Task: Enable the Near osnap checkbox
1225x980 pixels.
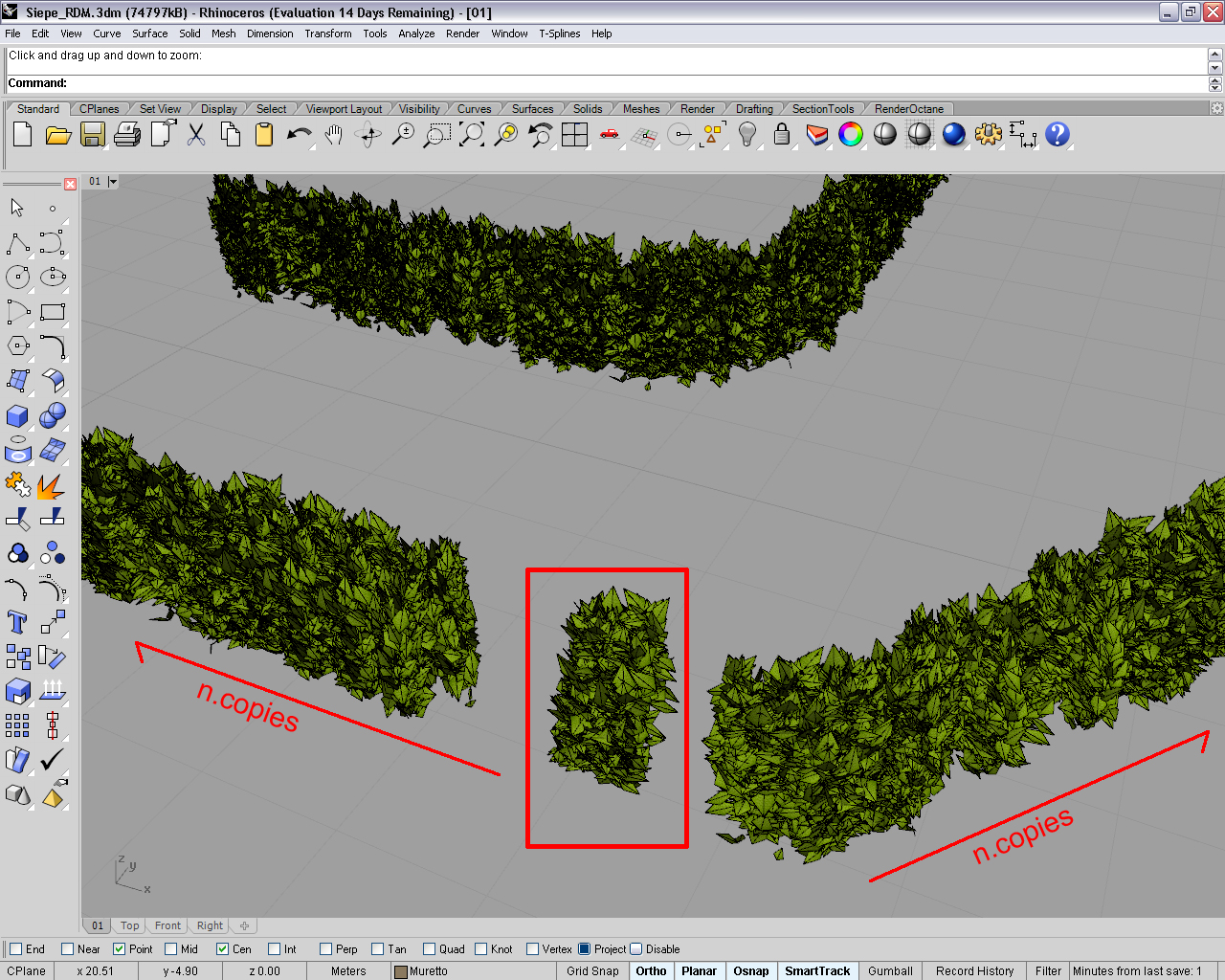Action: (67, 949)
